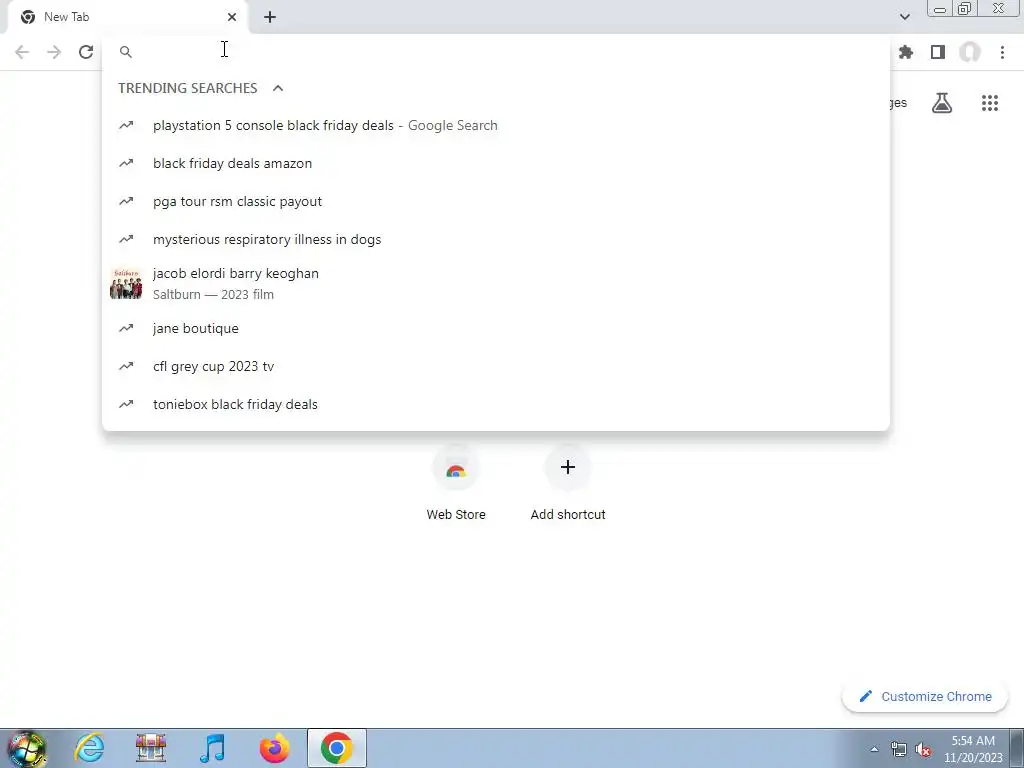Collapse the Trending Searches section
This screenshot has height=768, width=1024.
coord(278,88)
